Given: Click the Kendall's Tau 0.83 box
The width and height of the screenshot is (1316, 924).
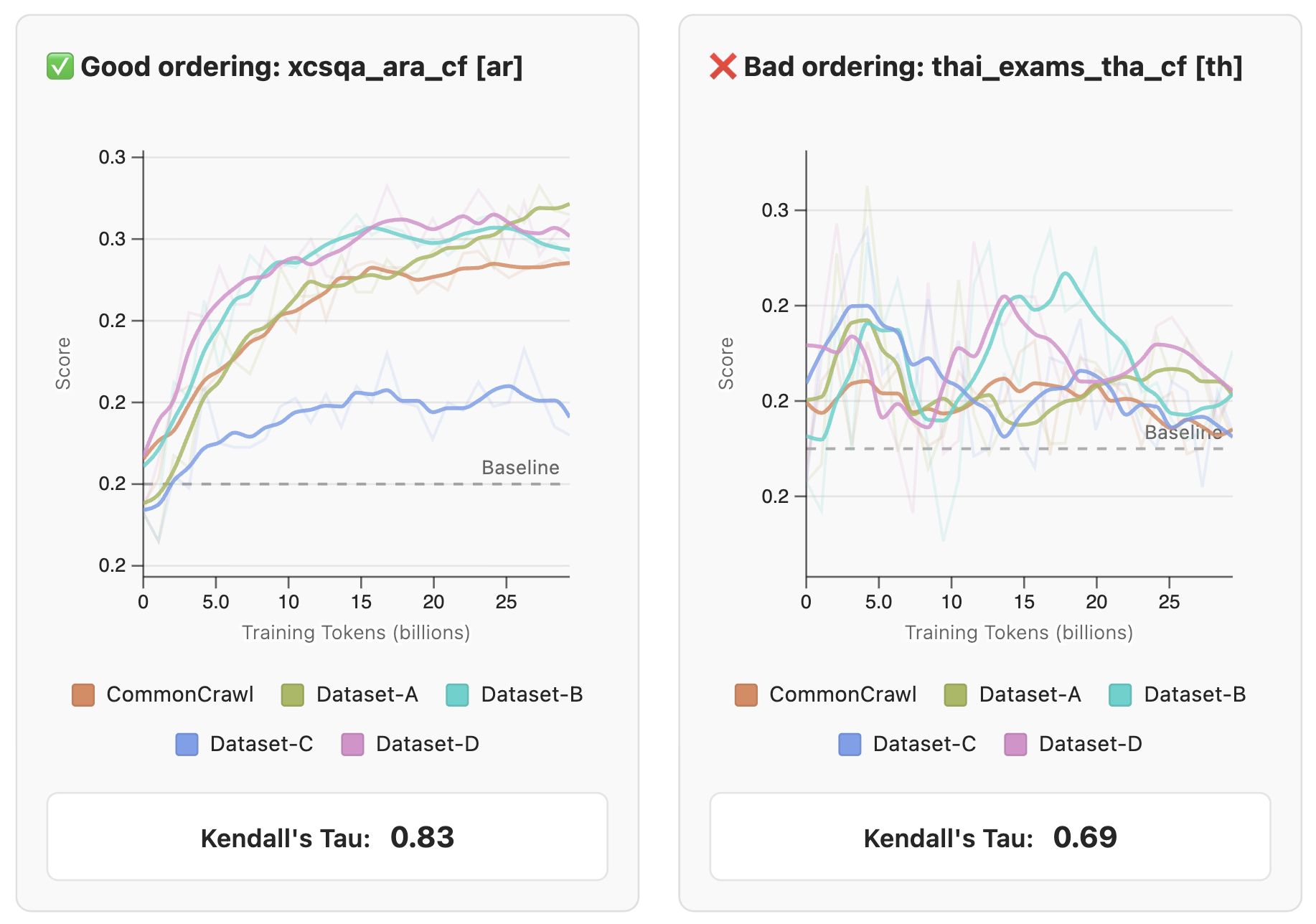Looking at the screenshot, I should [327, 837].
